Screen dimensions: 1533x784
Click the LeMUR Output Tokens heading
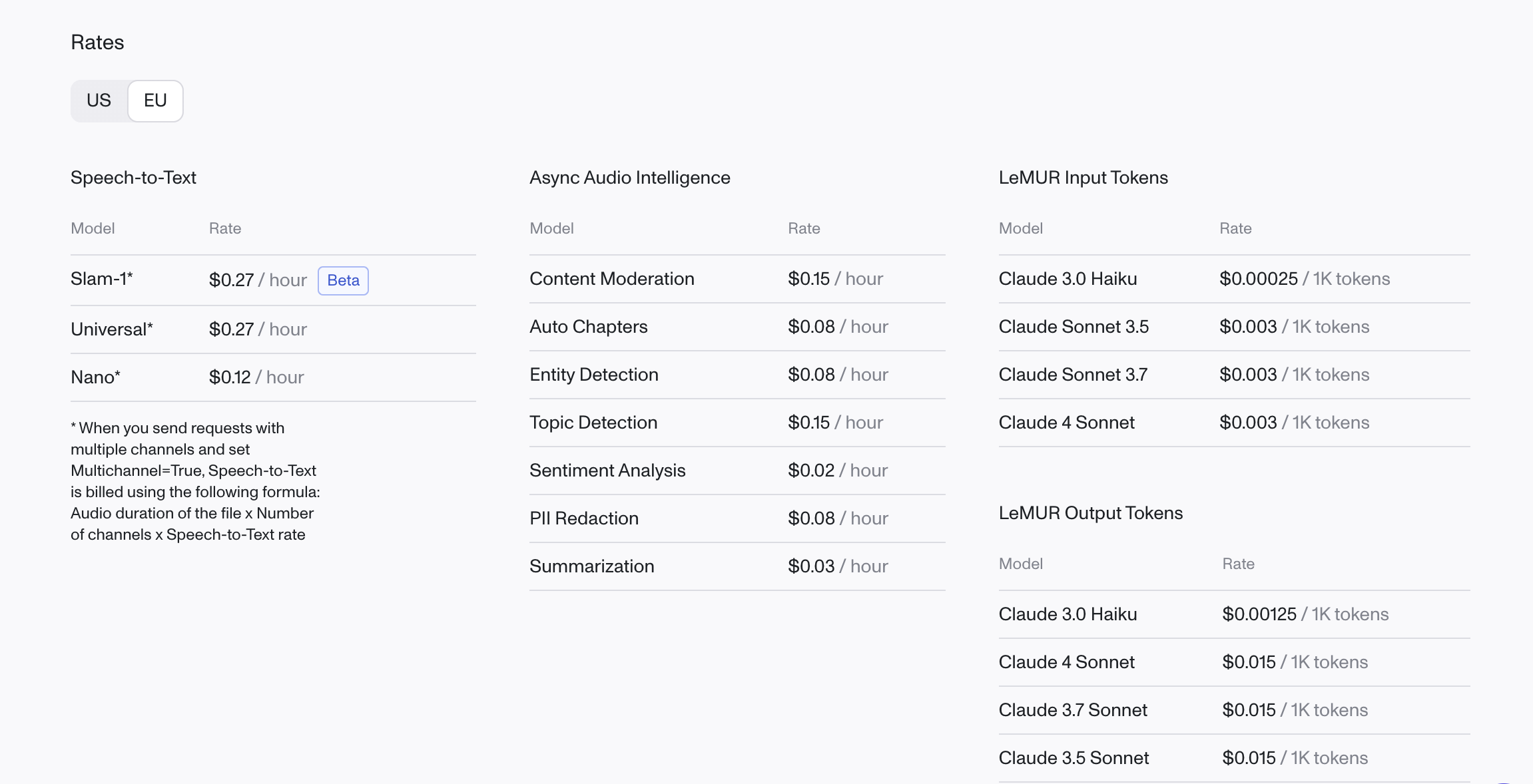[1091, 513]
